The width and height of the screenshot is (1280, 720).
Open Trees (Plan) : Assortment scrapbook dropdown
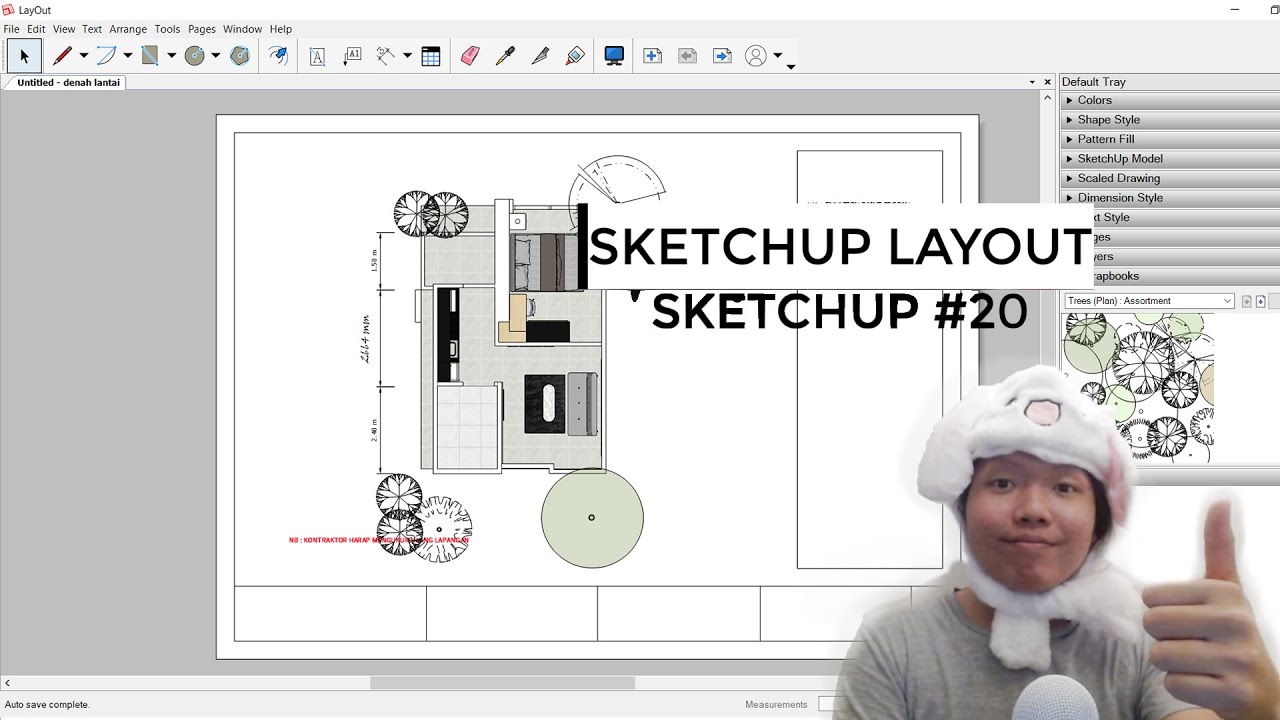1149,301
